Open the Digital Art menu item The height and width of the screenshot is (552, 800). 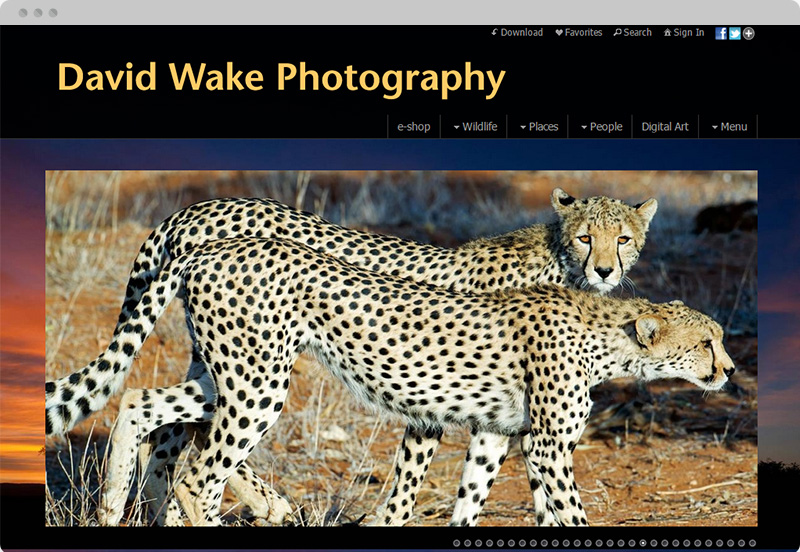(665, 127)
